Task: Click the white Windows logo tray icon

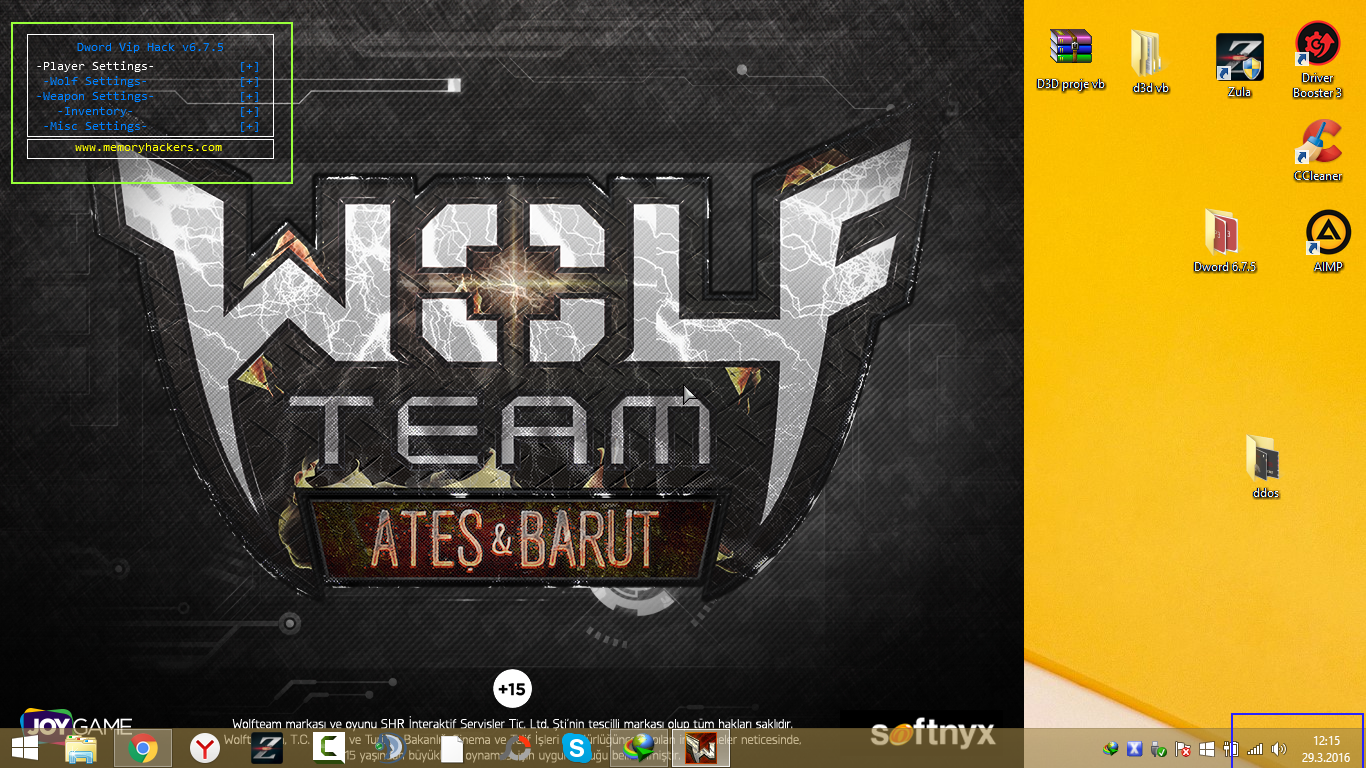Action: (x=1206, y=748)
